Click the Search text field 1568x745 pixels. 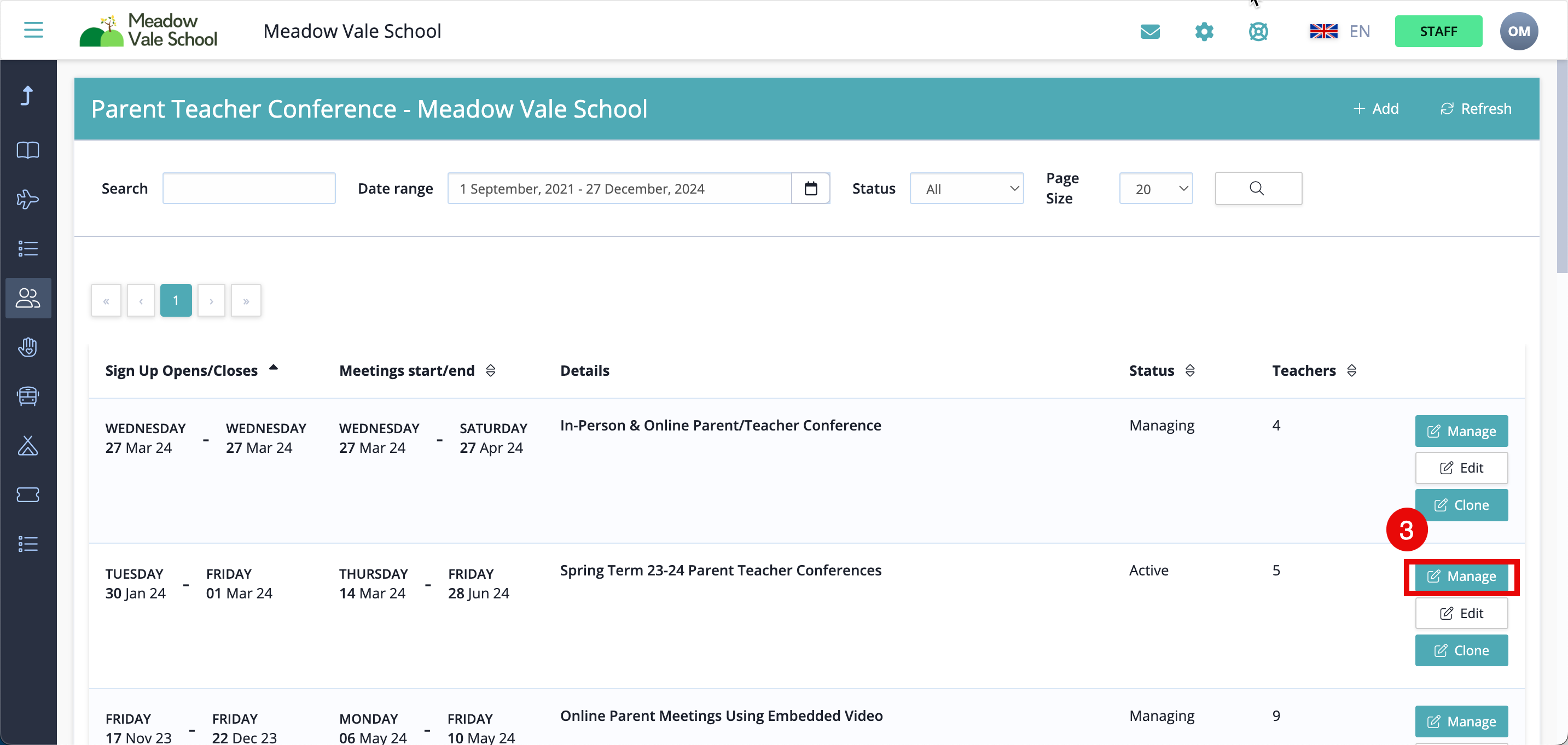248,189
